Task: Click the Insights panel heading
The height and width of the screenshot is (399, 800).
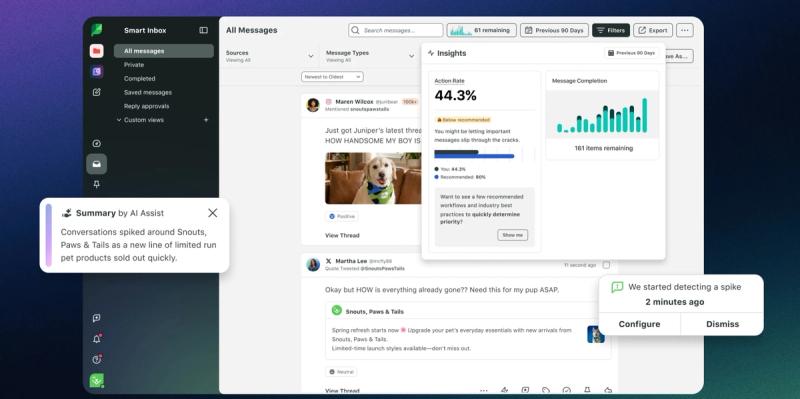Action: 452,53
